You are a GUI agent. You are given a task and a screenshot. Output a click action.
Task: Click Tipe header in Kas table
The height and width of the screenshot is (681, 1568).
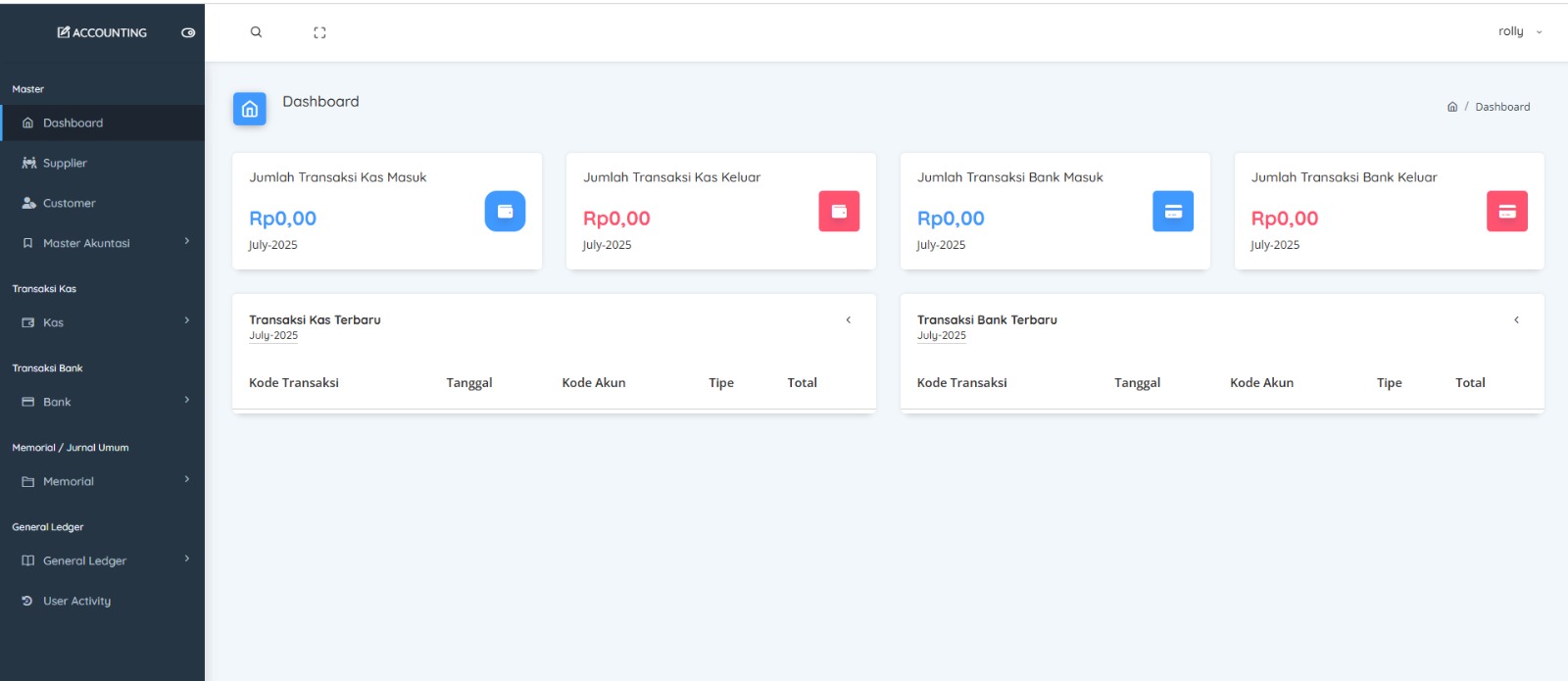coord(721,382)
